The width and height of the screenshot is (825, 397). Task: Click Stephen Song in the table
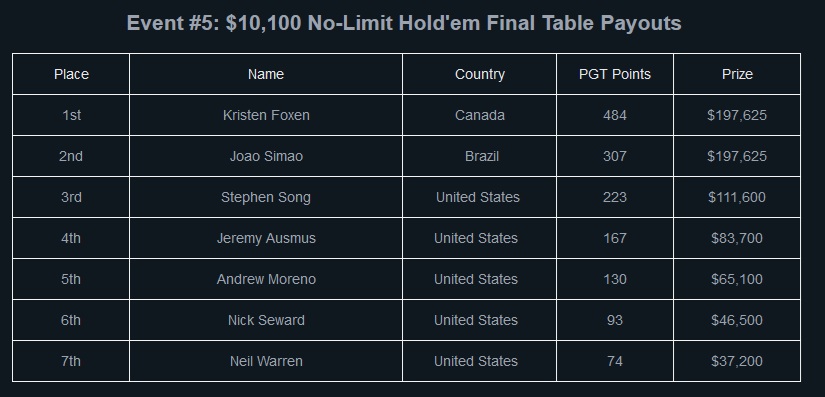(266, 197)
